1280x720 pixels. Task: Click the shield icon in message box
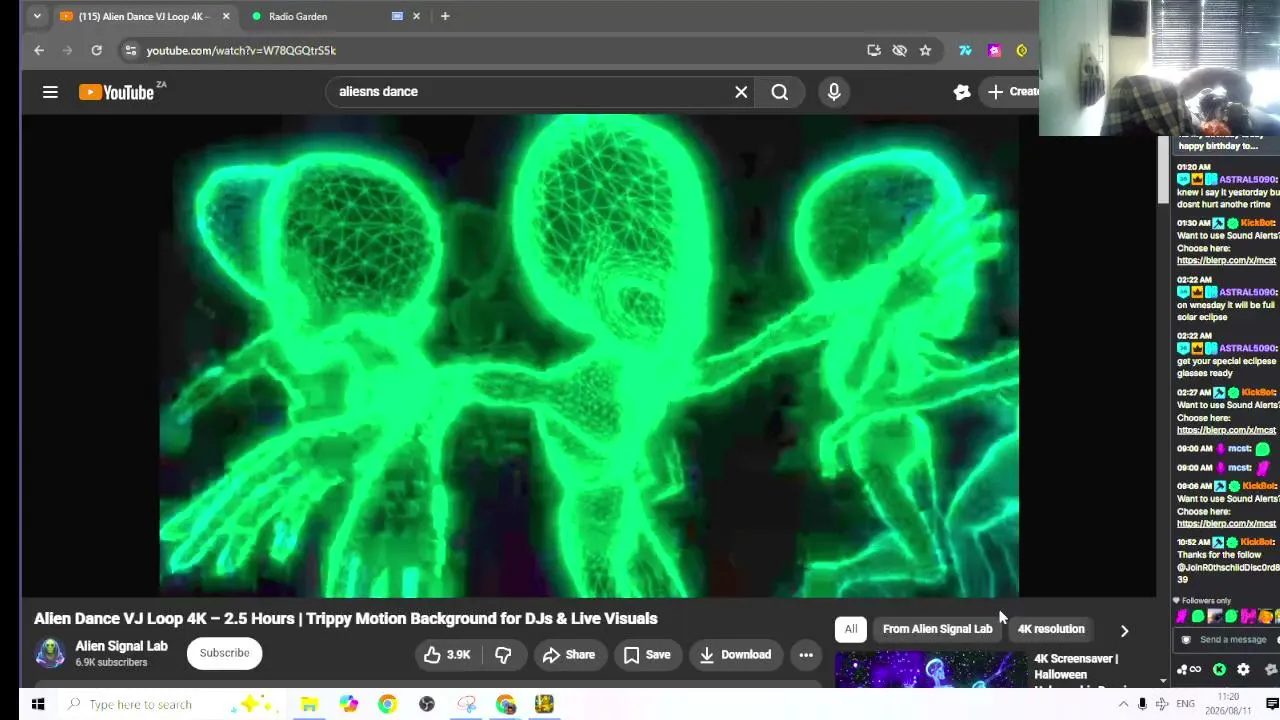point(1186,640)
